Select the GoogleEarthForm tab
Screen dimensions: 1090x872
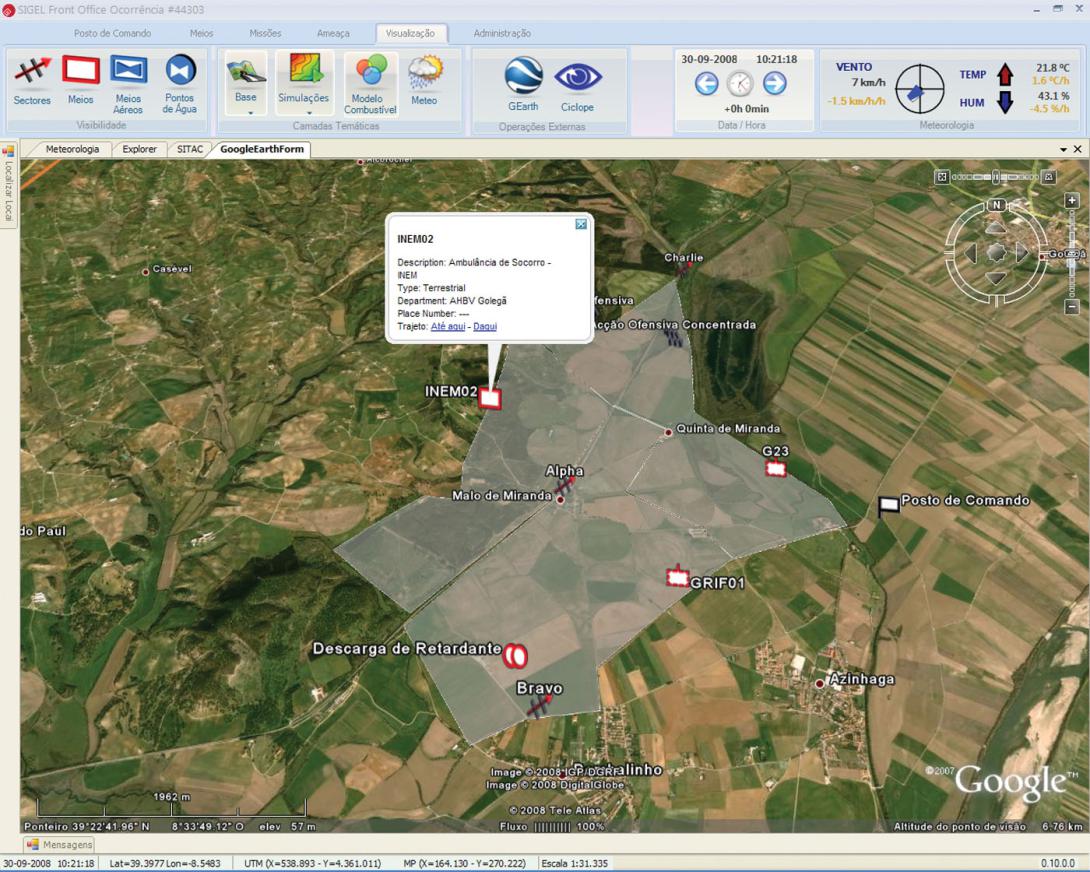(x=261, y=150)
